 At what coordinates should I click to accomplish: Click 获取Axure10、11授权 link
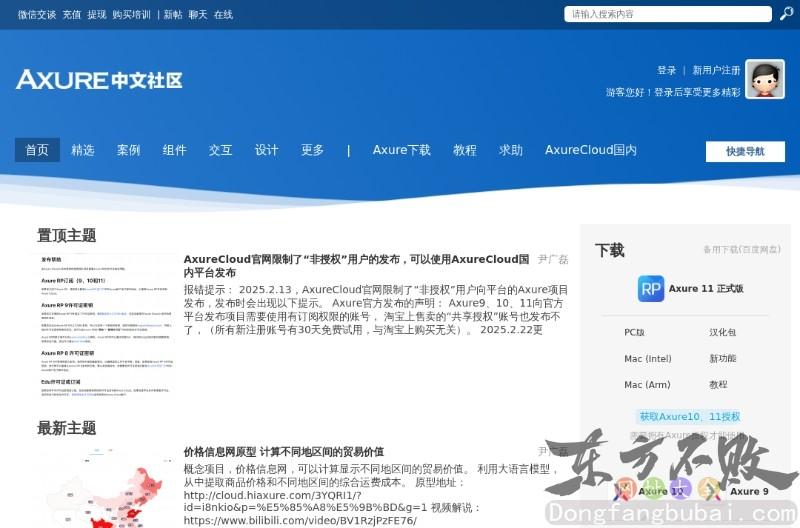690,417
